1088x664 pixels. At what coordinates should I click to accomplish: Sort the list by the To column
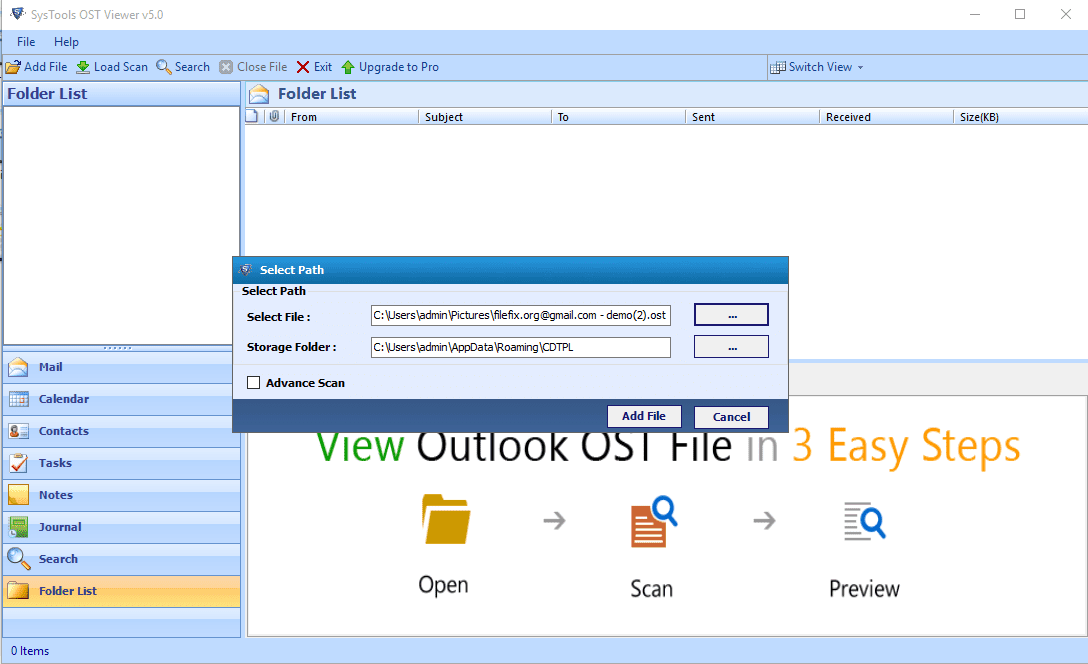(619, 117)
